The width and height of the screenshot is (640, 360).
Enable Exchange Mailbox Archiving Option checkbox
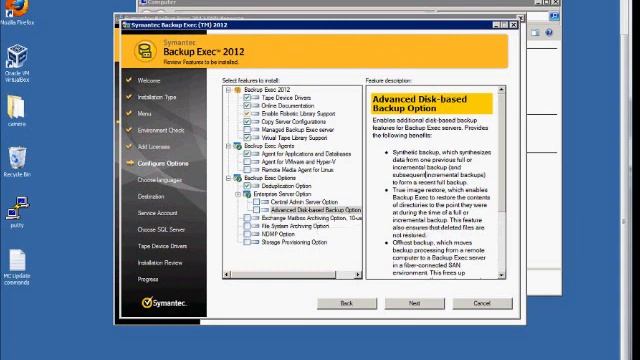click(247, 218)
